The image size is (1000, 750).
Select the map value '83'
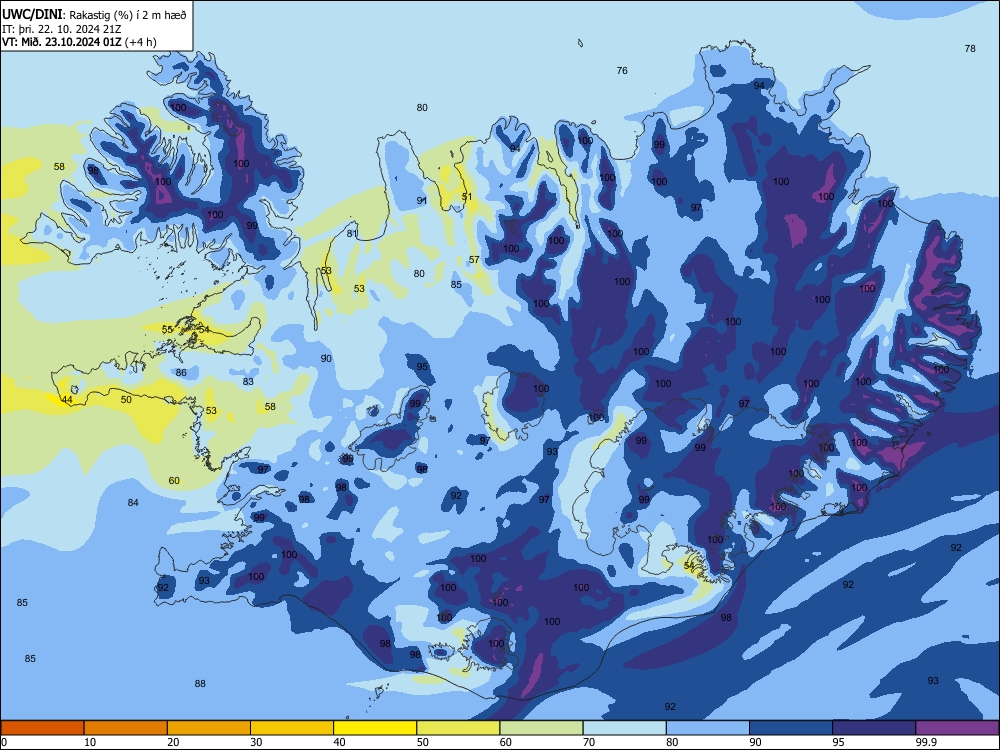click(248, 382)
